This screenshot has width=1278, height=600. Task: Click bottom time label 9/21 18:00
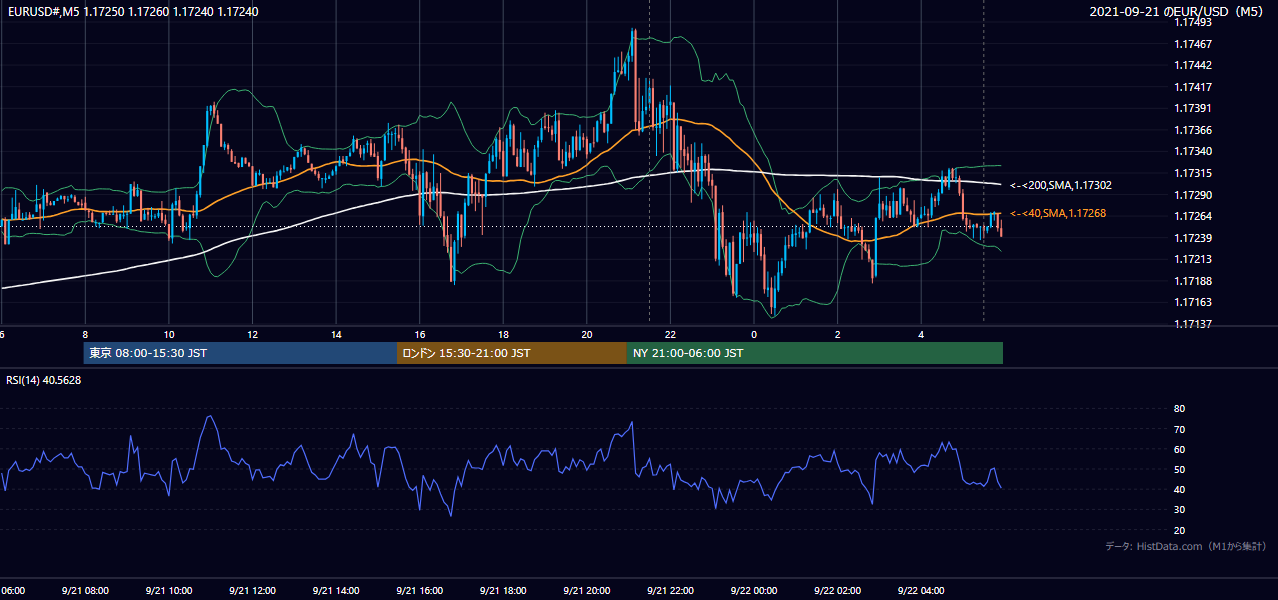pos(503,591)
